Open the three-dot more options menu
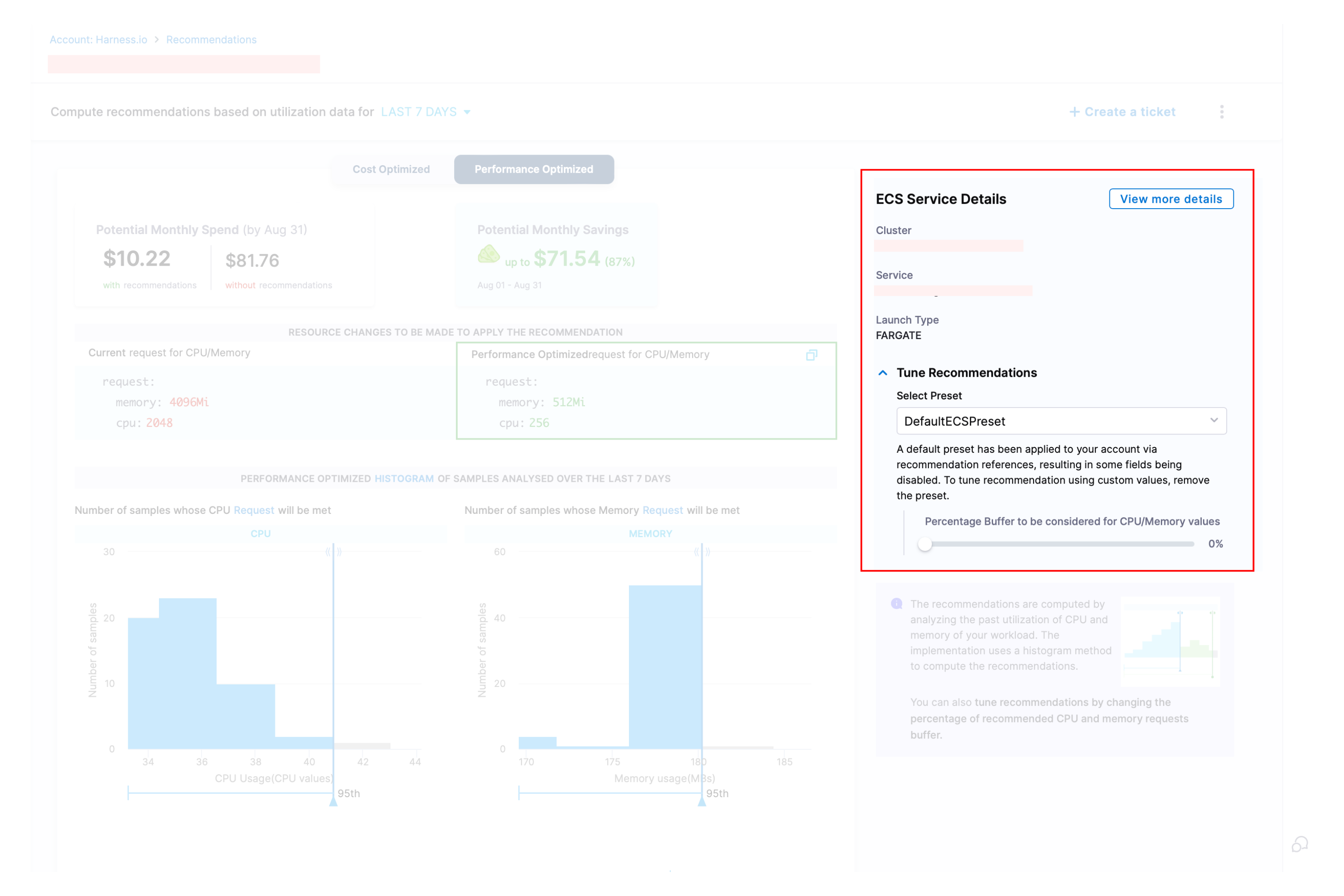 pyautogui.click(x=1222, y=112)
